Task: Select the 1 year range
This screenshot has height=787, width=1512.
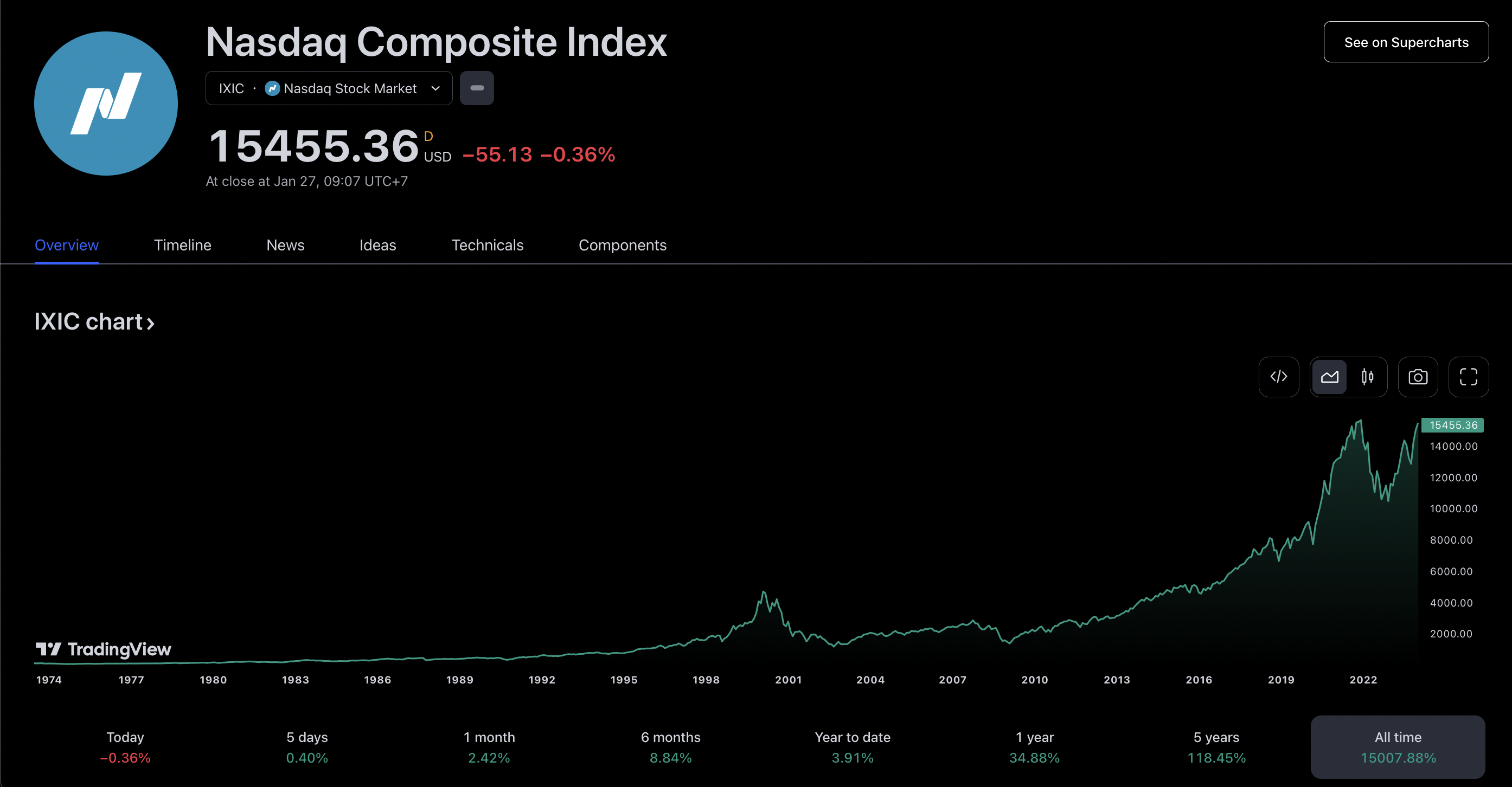Action: pyautogui.click(x=1034, y=747)
